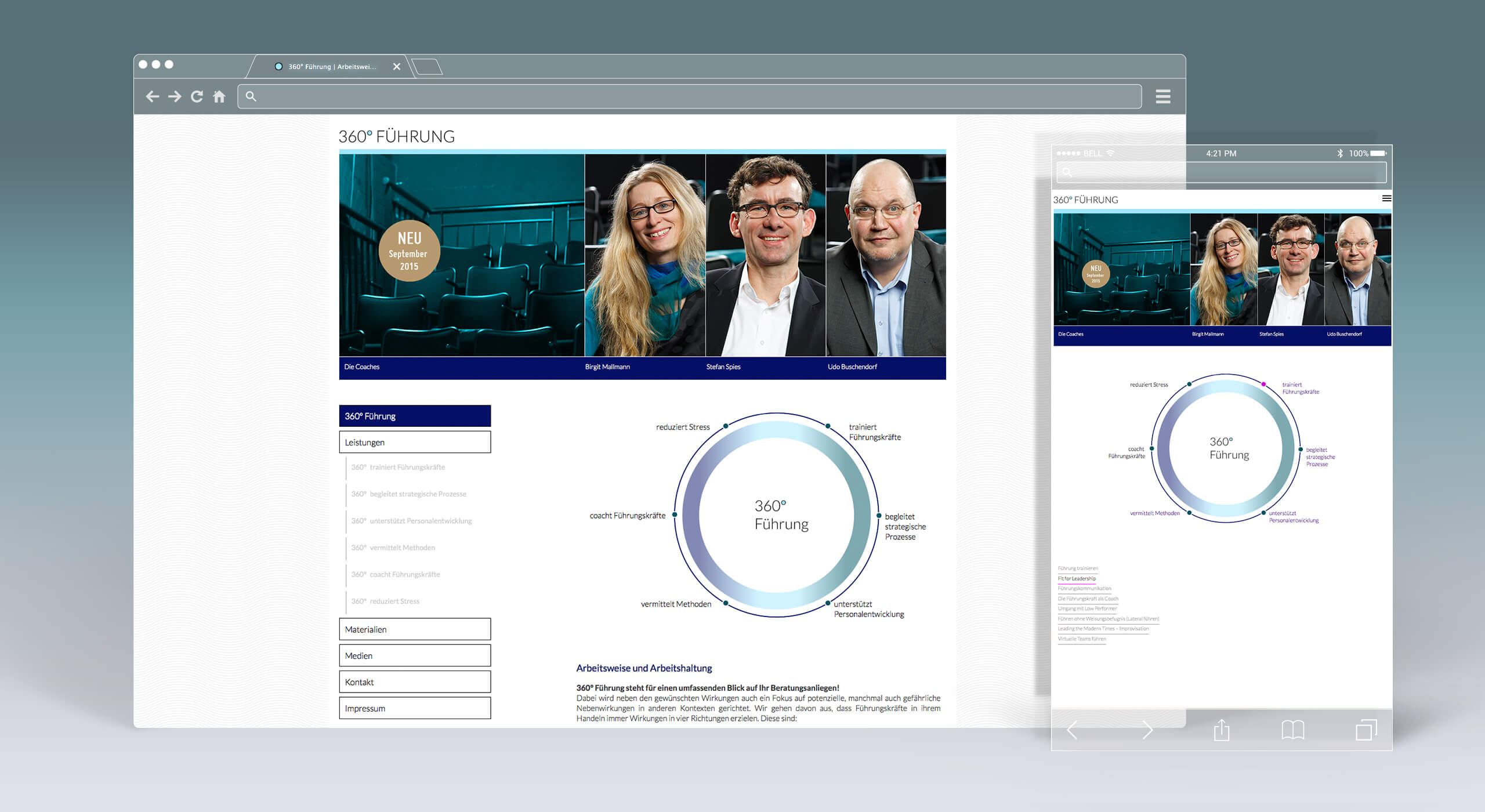This screenshot has height=812, width=1485.
Task: Tap the mobile share icon
Action: click(x=1222, y=730)
